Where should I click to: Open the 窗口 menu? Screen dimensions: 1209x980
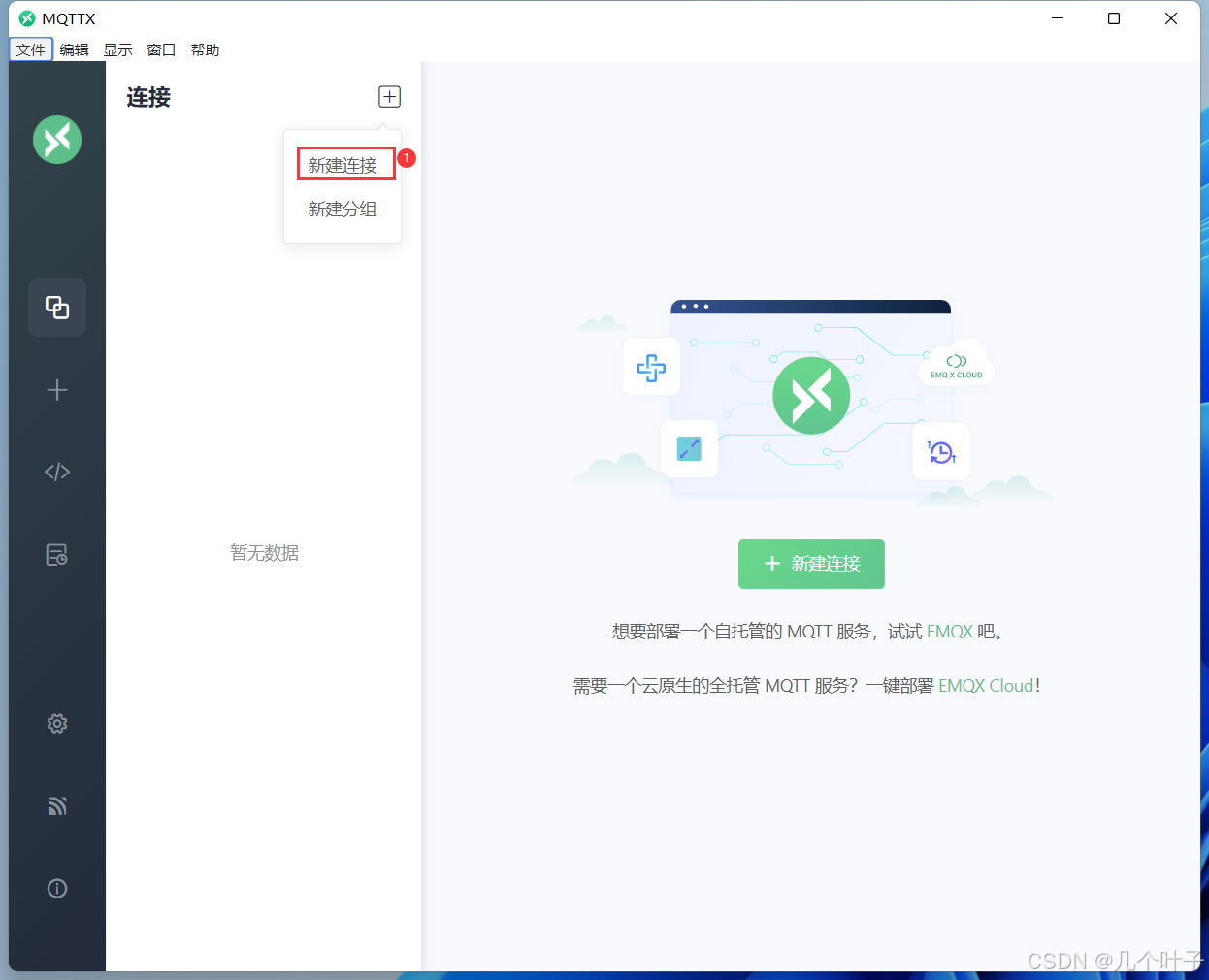162,49
